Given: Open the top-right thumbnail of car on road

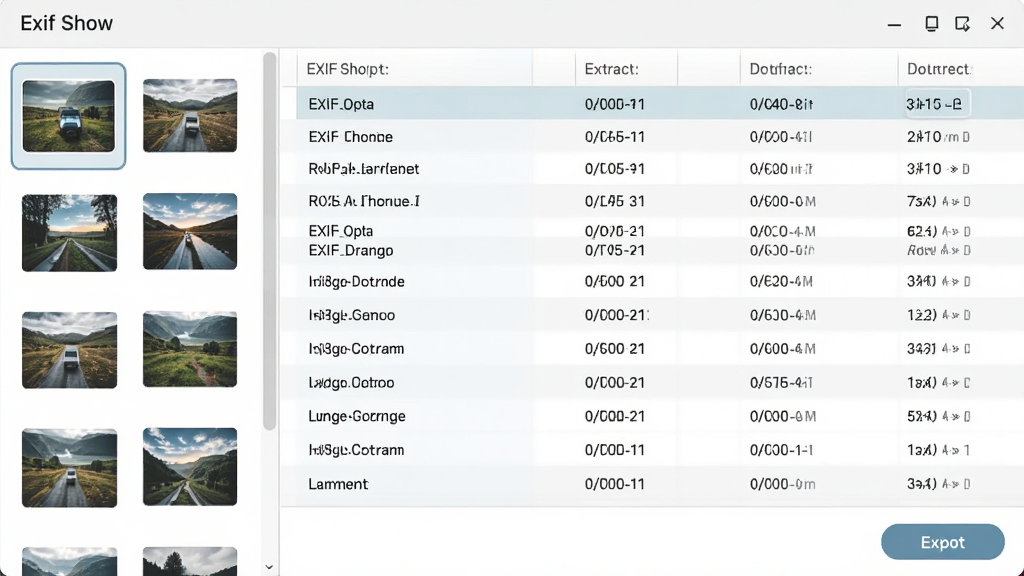Looking at the screenshot, I should click(x=190, y=116).
